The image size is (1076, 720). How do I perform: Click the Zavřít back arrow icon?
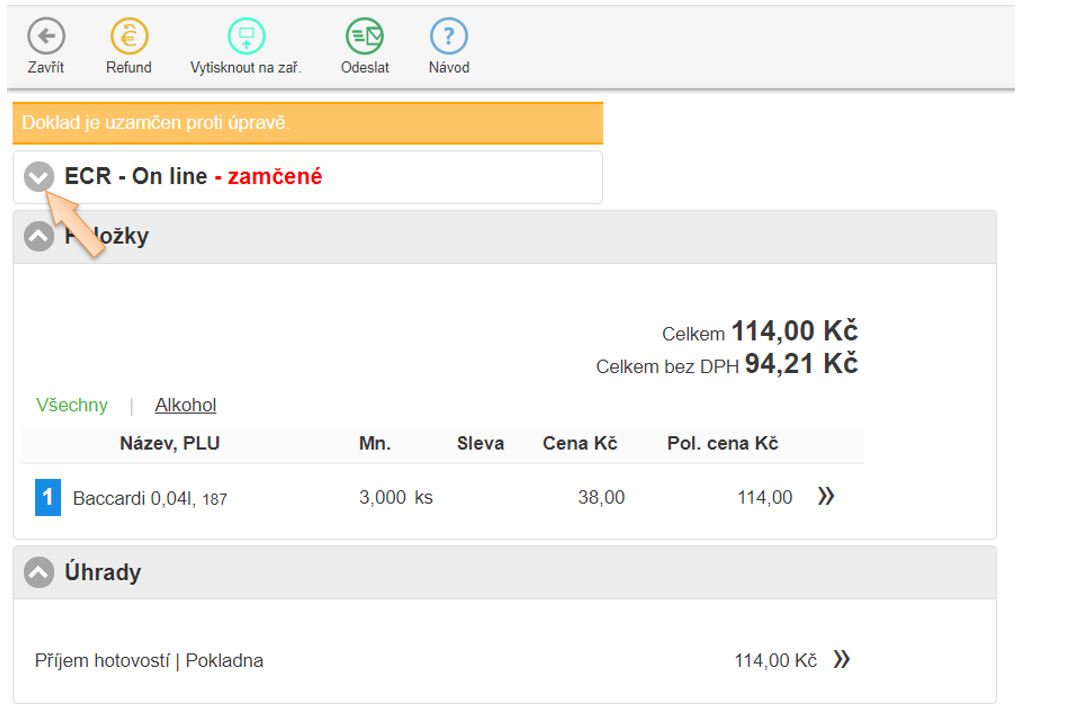(x=46, y=38)
